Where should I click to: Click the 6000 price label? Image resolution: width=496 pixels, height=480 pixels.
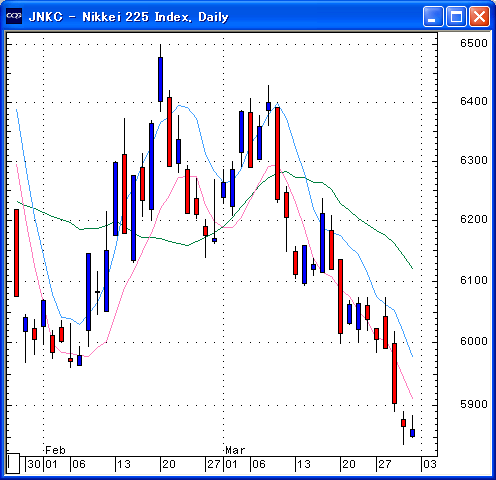click(474, 341)
